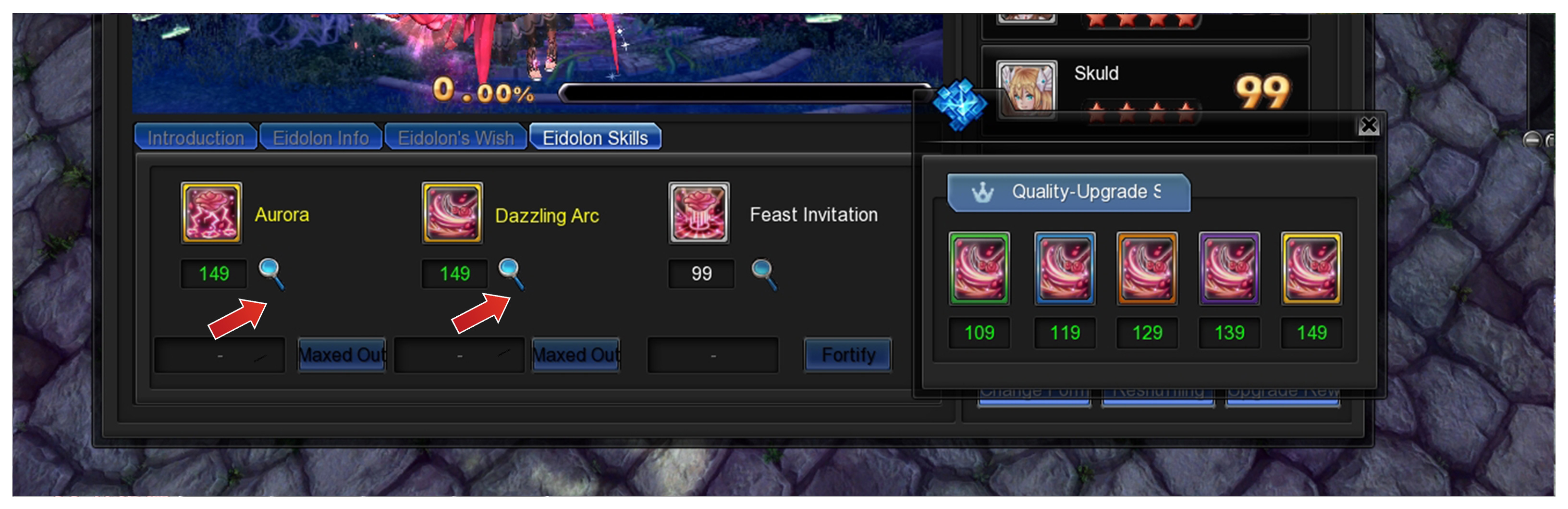
Task: Click Fortify for Feast Invitation
Action: 848,355
